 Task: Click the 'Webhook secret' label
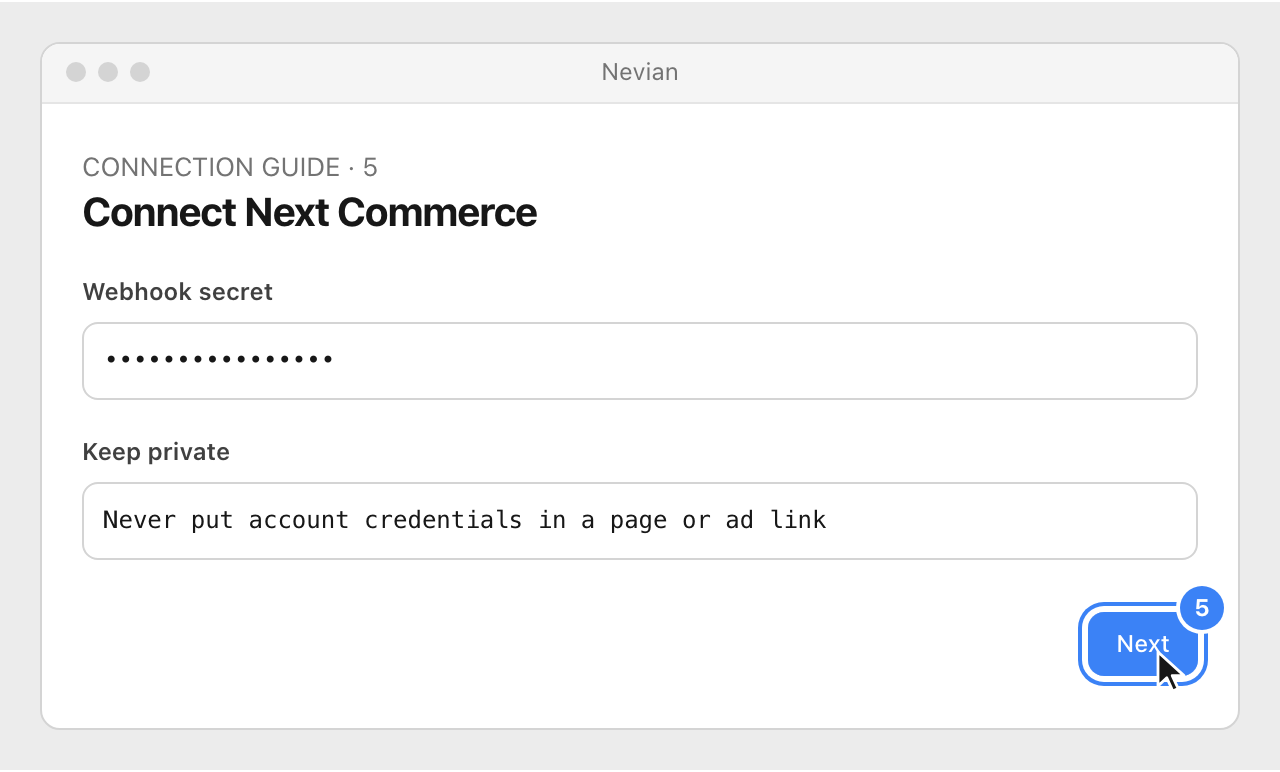178,292
